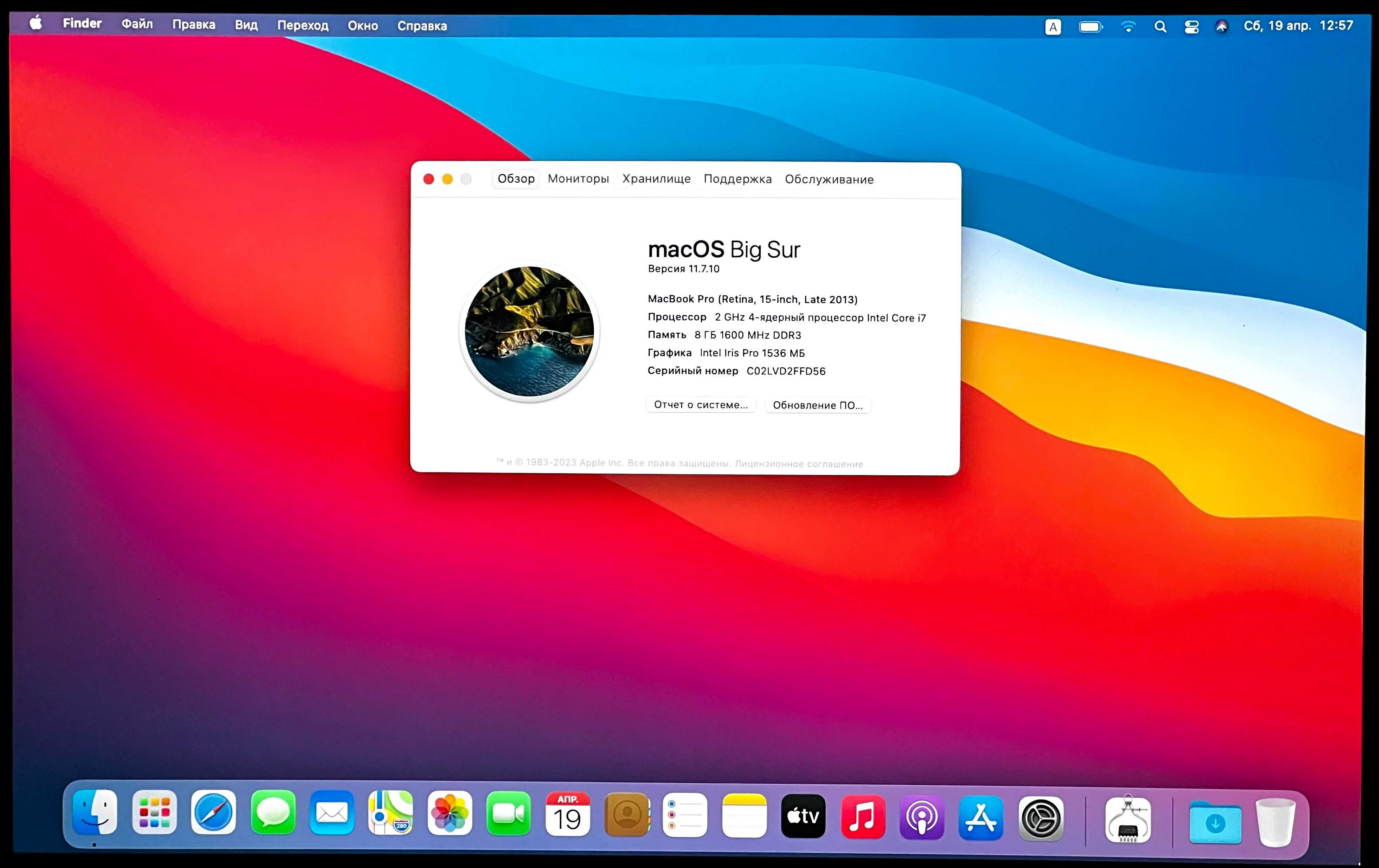Click the serial number C02LVD2FFD56
Viewport: 1379px width, 868px height.
coord(786,371)
